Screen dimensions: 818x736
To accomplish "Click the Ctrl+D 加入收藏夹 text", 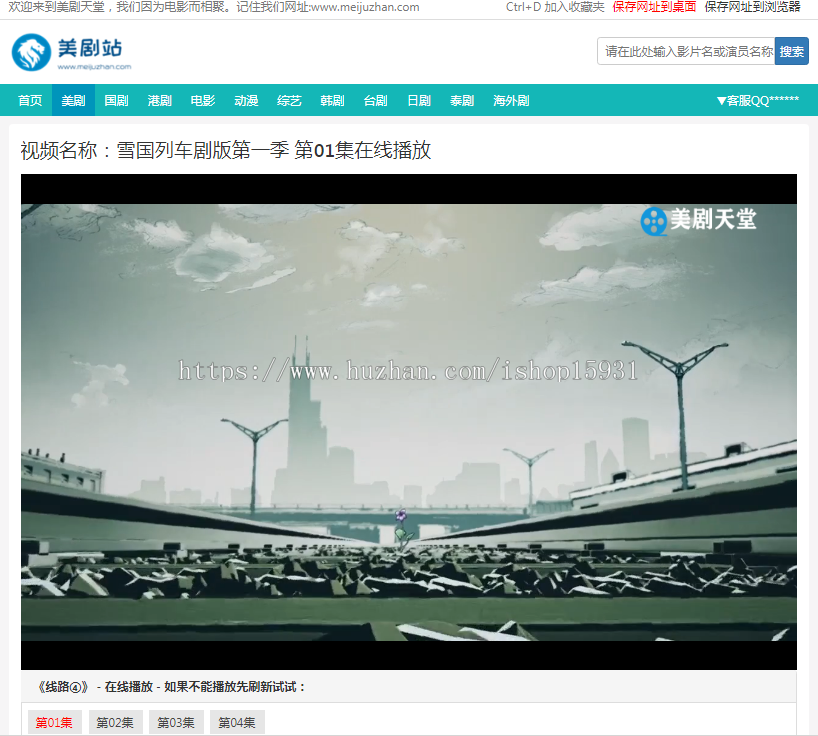I will pyautogui.click(x=555, y=7).
